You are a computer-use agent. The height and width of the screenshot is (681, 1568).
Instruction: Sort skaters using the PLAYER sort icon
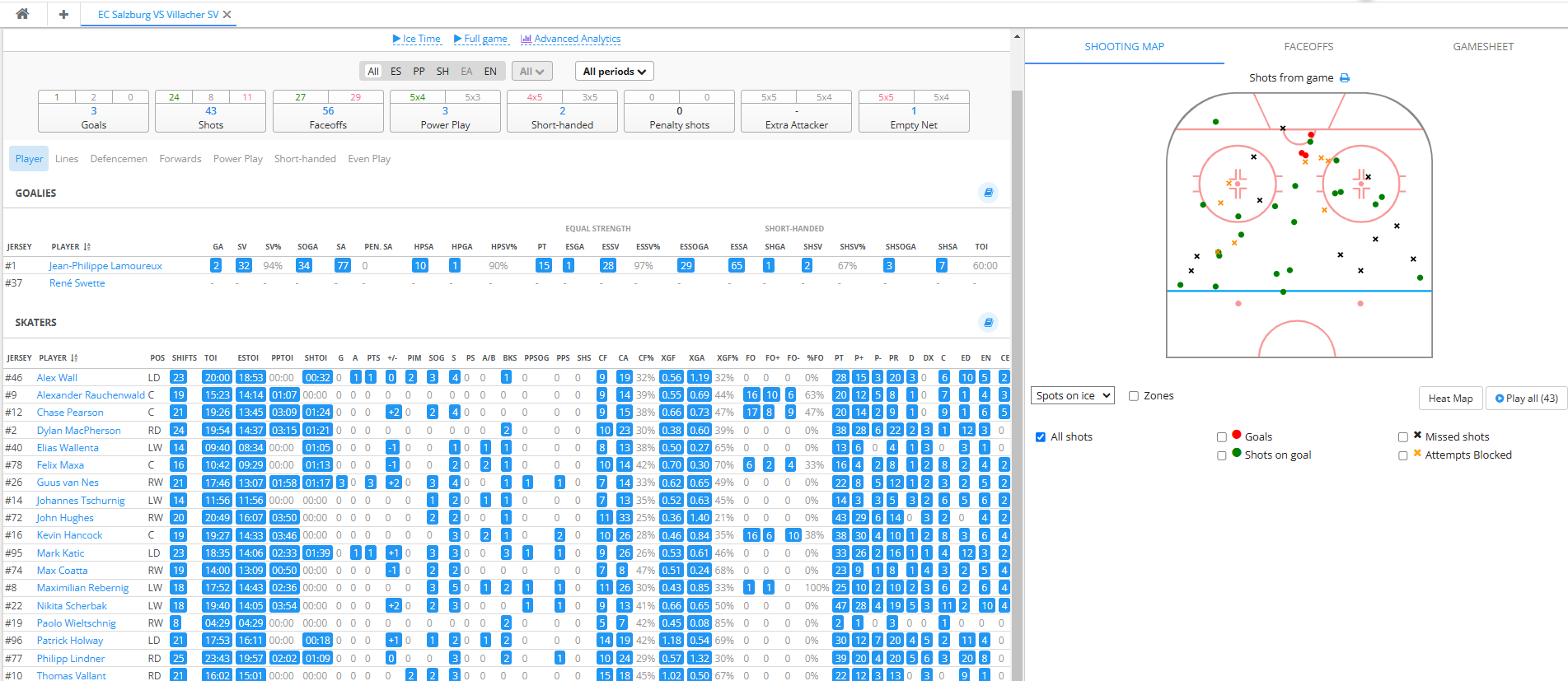click(74, 358)
